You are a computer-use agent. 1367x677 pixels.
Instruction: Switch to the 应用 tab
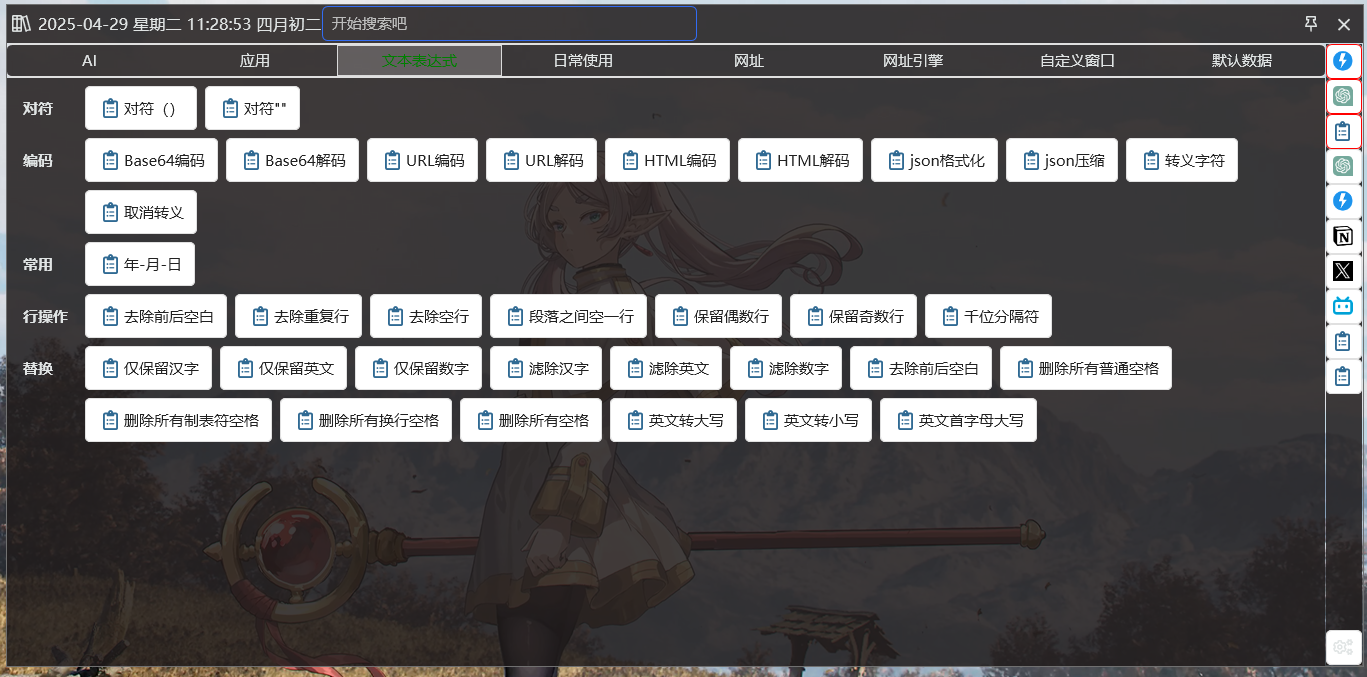tap(255, 60)
